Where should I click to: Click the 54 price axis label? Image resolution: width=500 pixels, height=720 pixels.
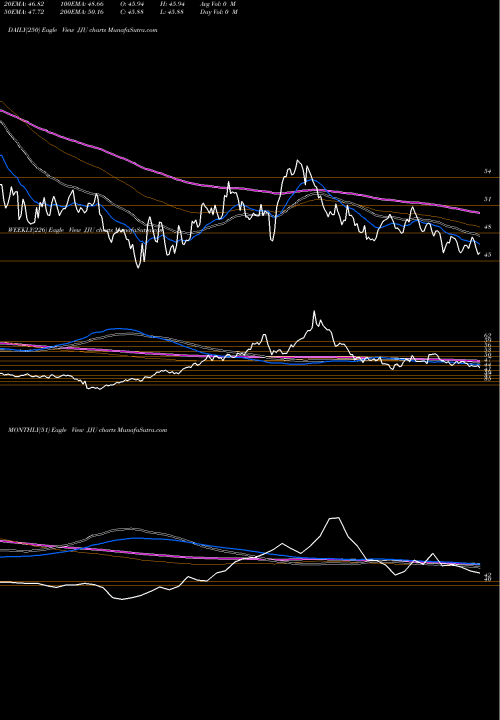(x=488, y=171)
